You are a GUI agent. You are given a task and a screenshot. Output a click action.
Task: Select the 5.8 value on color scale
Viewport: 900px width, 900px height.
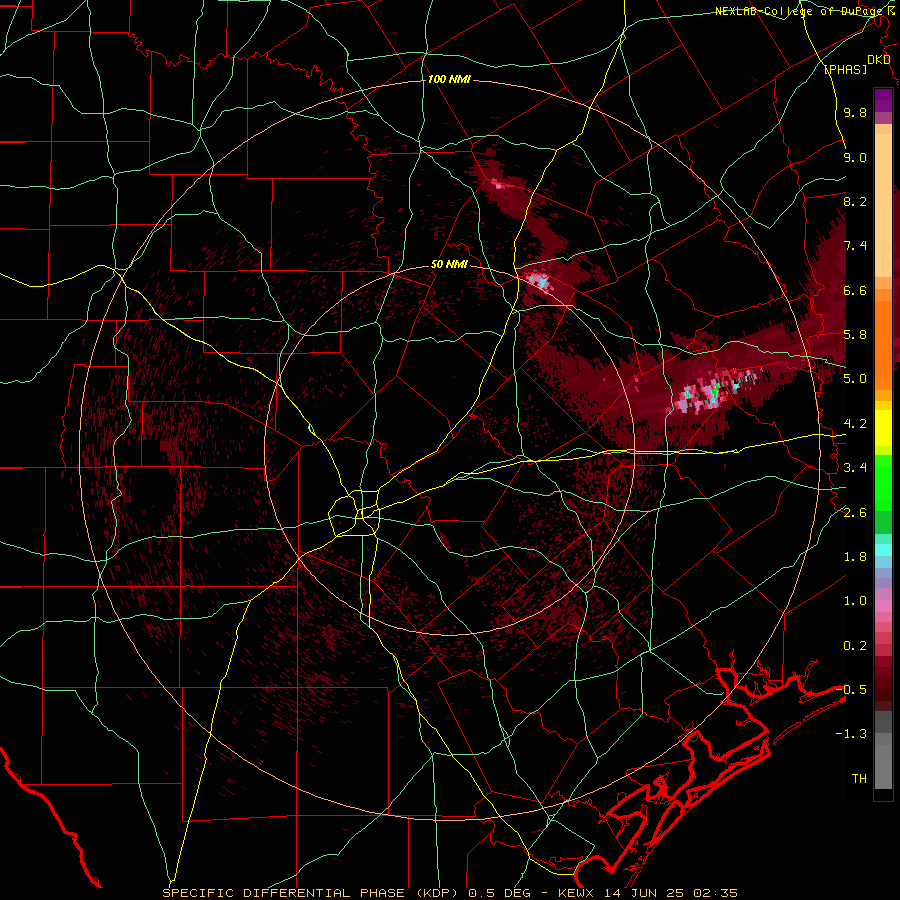click(x=855, y=335)
